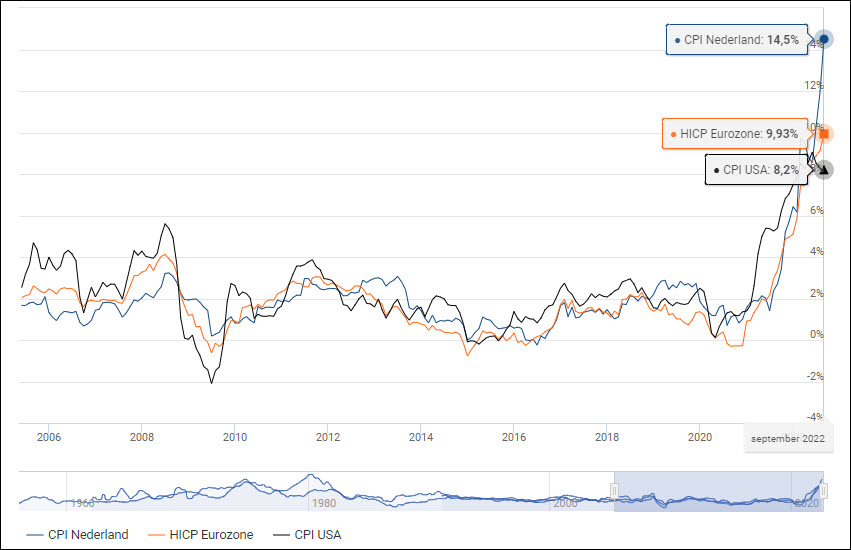Viewport: 851px width, 550px height.
Task: Click the 2012 x-axis label
Action: click(x=328, y=437)
